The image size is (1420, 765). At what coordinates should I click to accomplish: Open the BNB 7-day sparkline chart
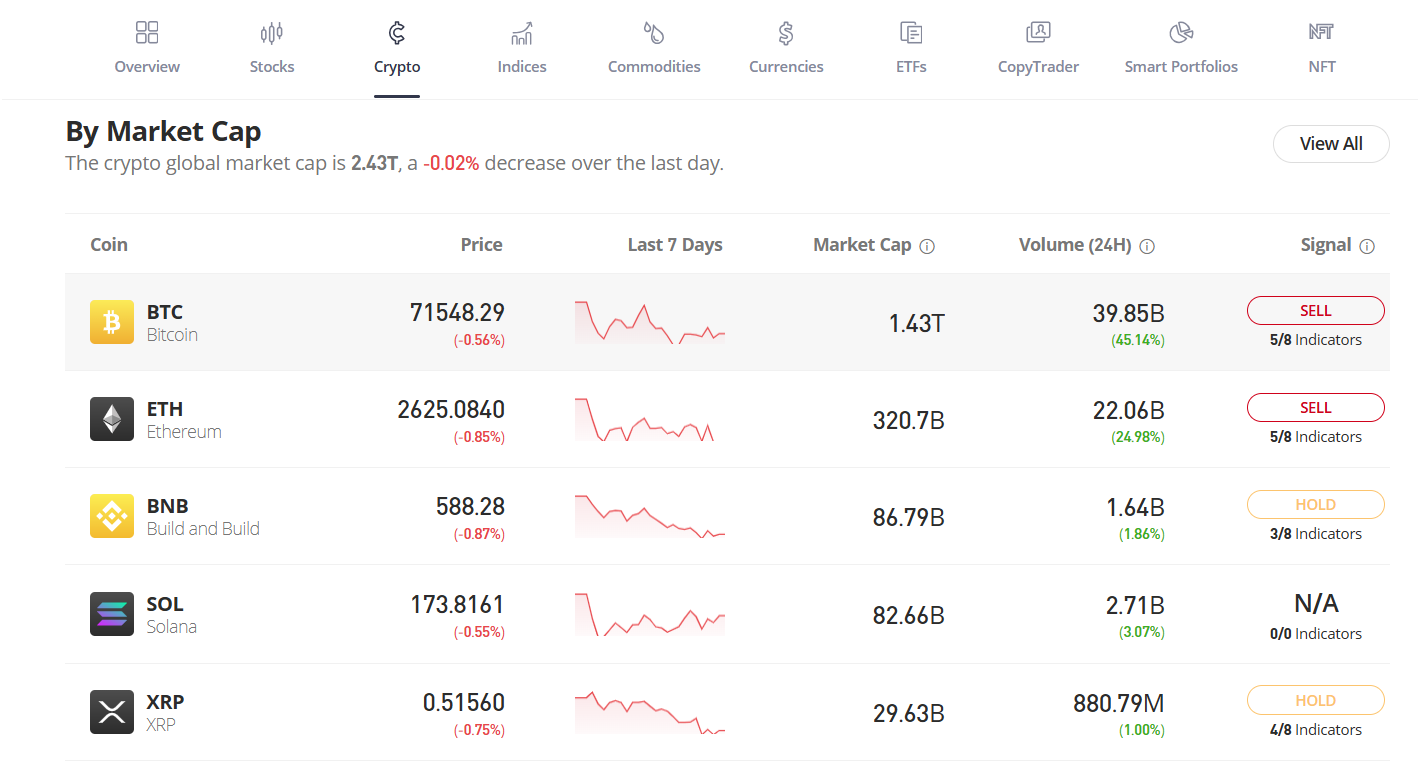650,516
